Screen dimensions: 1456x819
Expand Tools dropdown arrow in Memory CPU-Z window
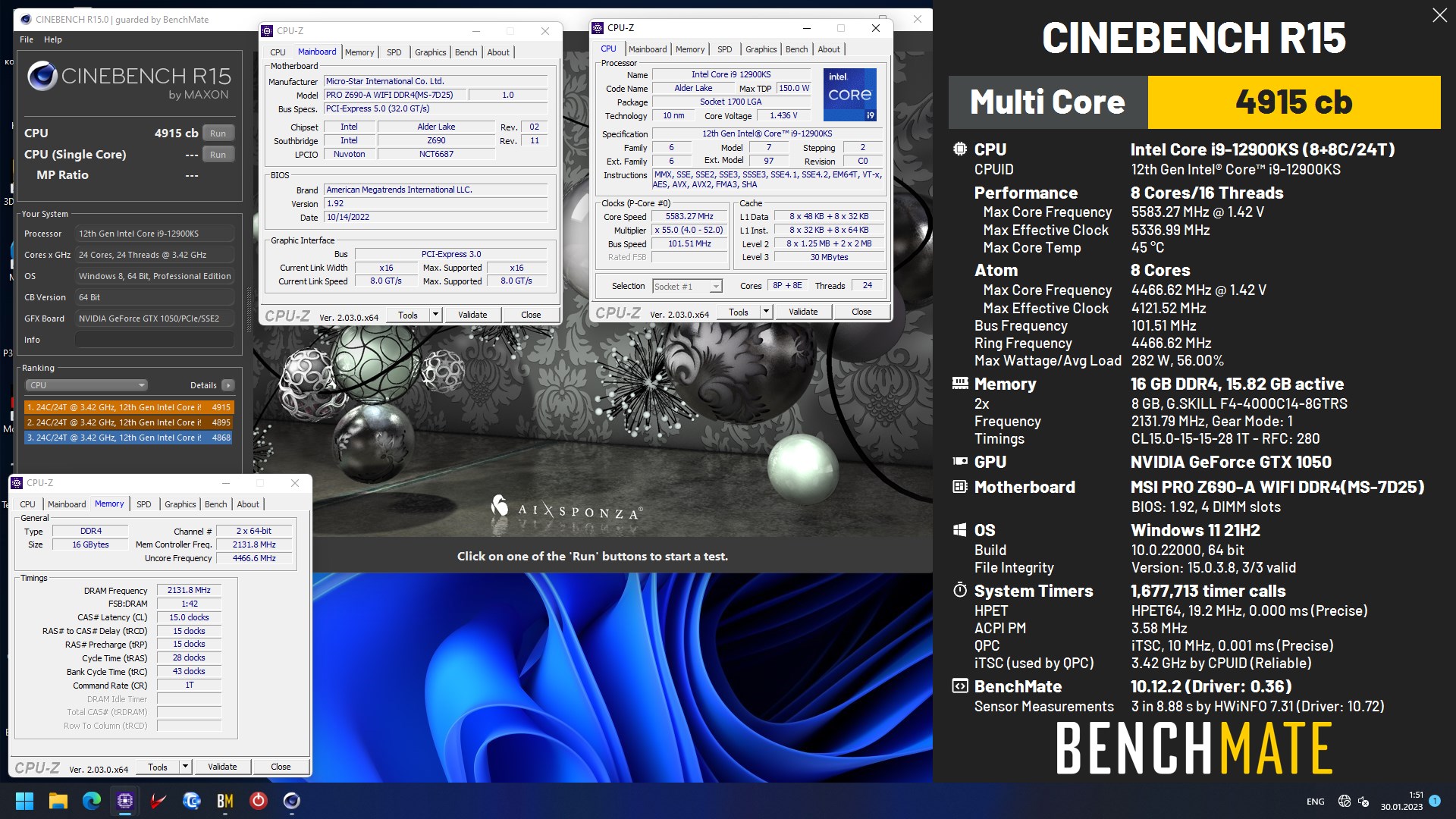(185, 767)
